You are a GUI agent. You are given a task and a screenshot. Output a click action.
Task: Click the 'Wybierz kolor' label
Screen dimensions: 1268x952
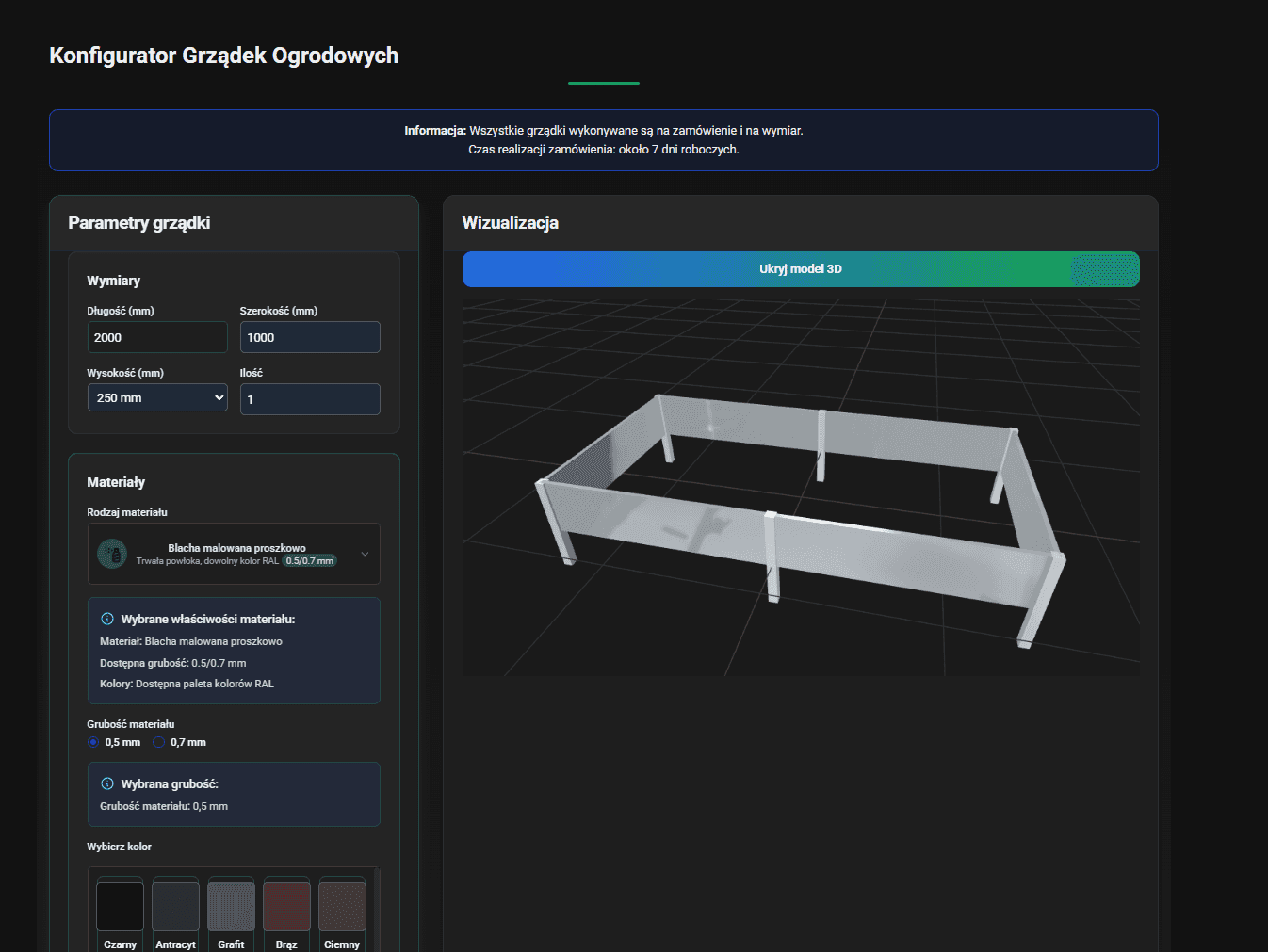[x=120, y=847]
